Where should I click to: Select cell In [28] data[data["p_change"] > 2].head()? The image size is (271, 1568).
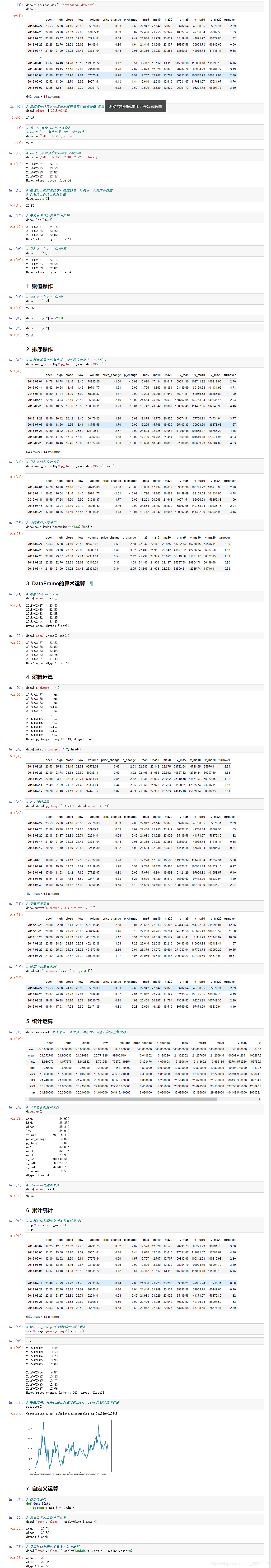[144, 749]
